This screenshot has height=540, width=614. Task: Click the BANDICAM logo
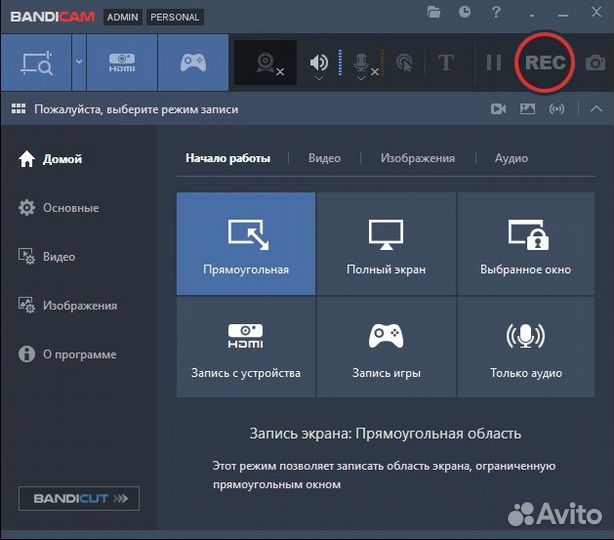pyautogui.click(x=52, y=17)
